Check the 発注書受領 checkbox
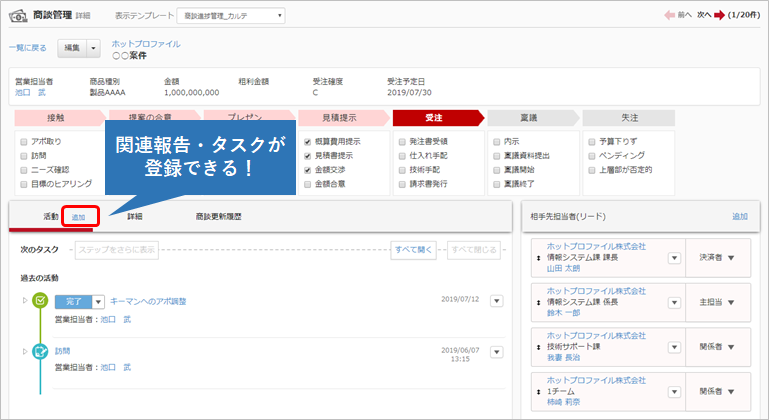This screenshot has width=769, height=420. (x=402, y=142)
